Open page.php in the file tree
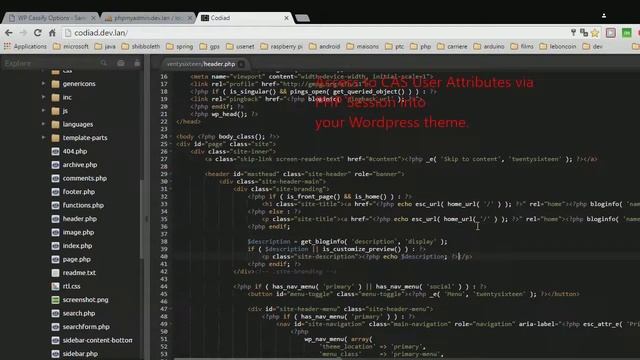Viewport: 640px width, 360px height. [76, 259]
